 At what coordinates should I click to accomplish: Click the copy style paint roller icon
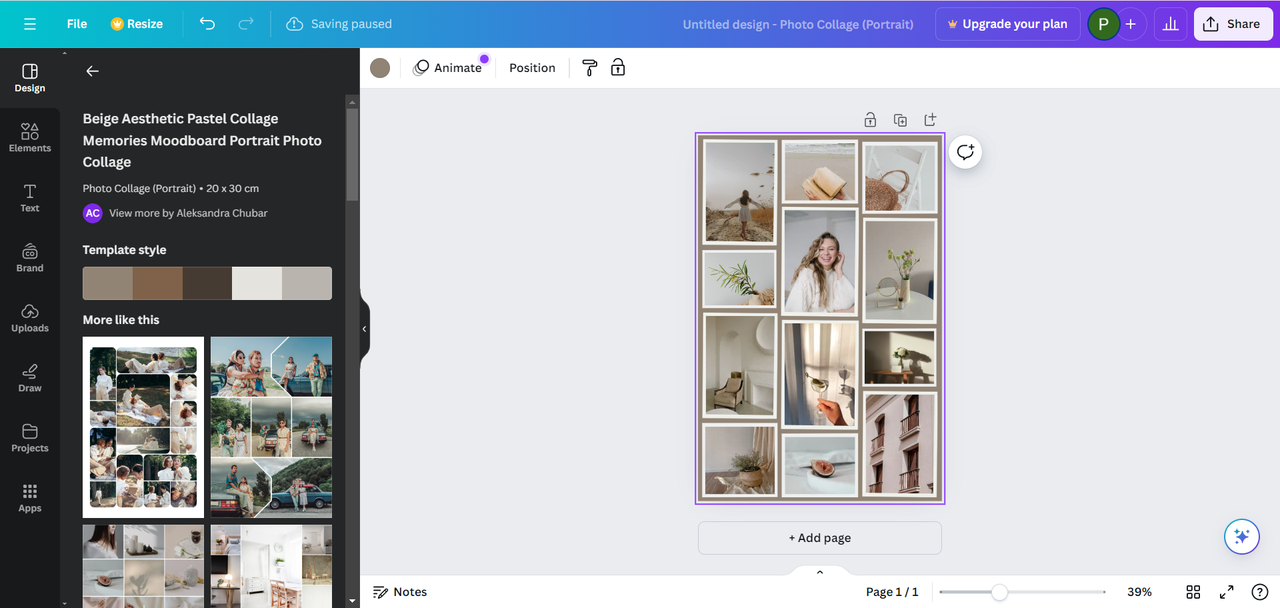590,68
